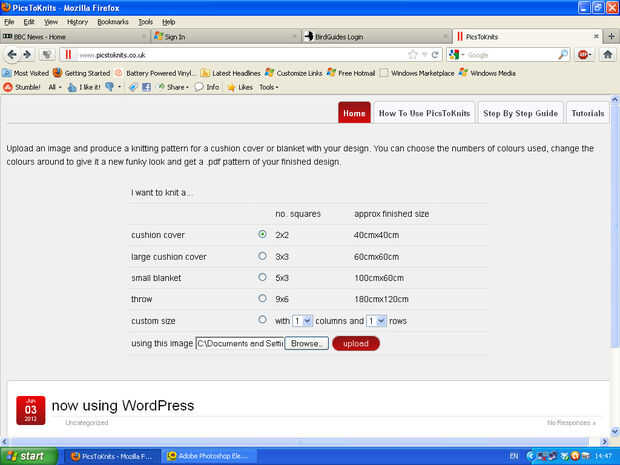The width and height of the screenshot is (620, 465).
Task: Switch to Adobe Photoshop Elements taskbar item
Action: click(x=210, y=456)
